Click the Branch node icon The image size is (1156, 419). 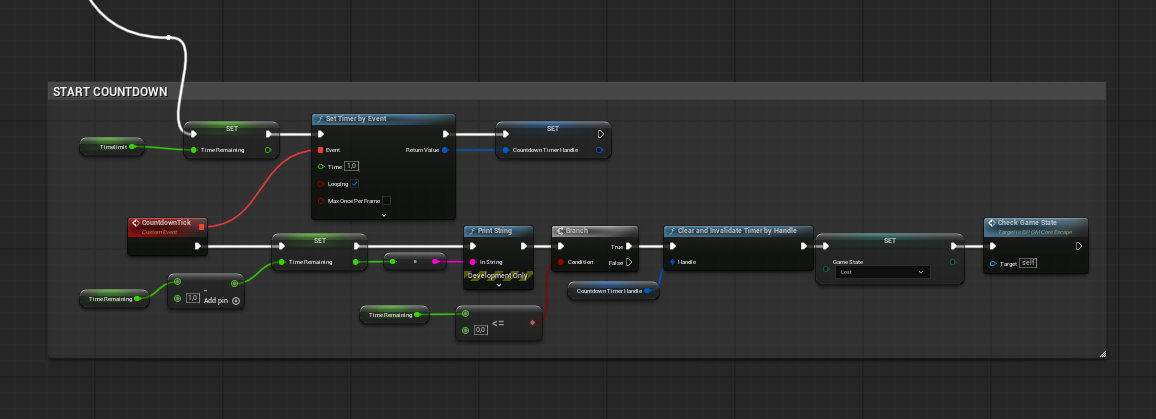560,231
